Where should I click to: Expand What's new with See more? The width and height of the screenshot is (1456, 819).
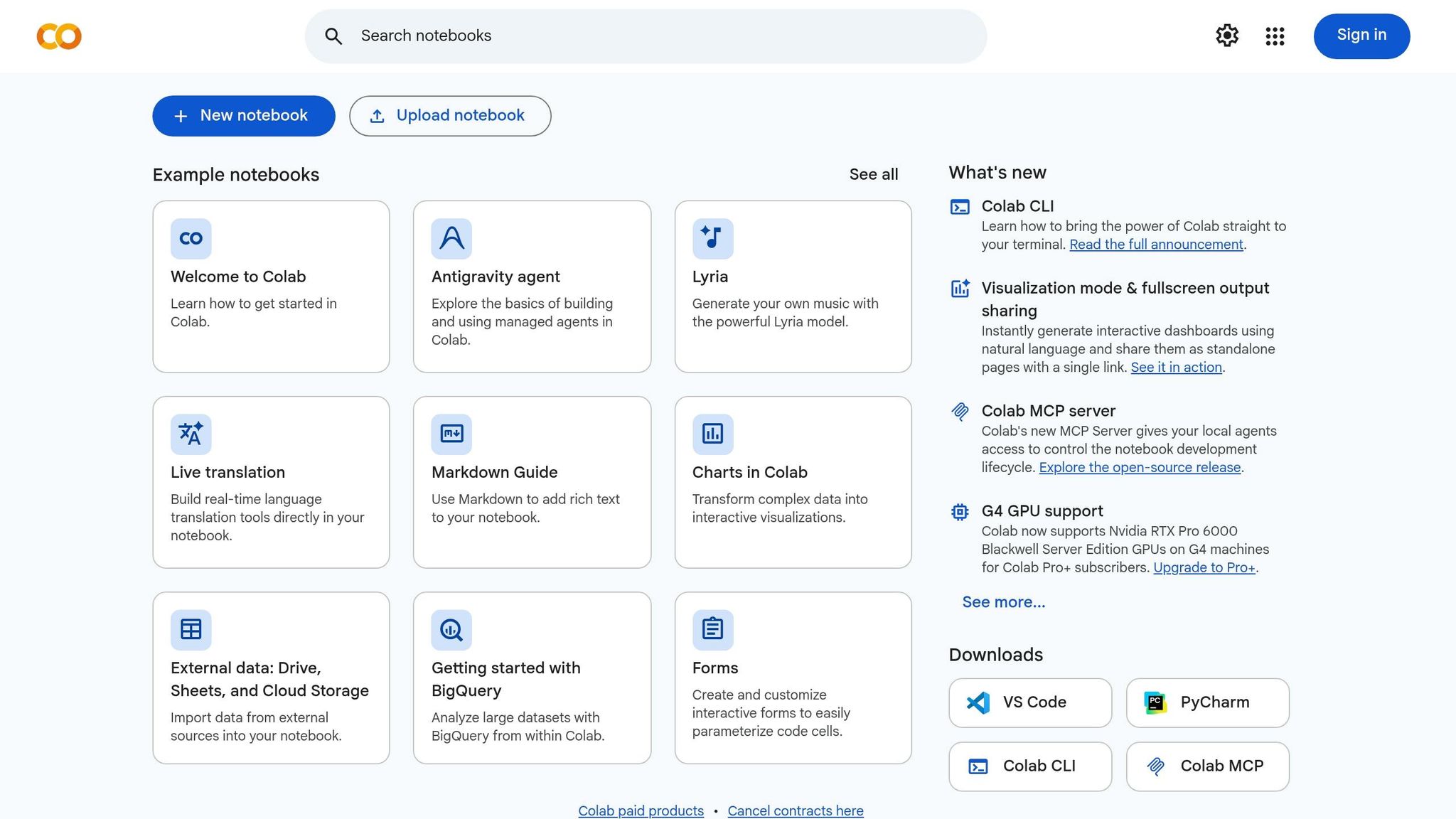pyautogui.click(x=1003, y=602)
